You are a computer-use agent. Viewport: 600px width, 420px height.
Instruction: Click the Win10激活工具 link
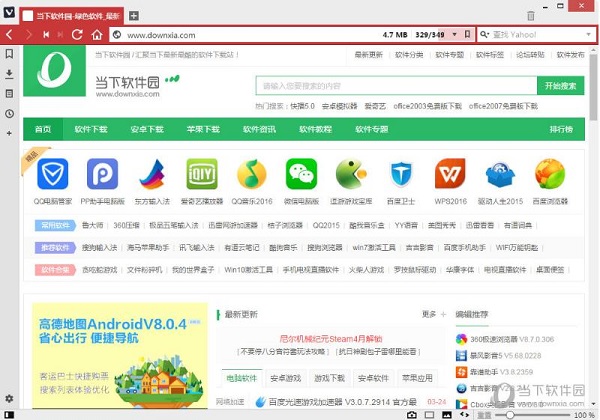click(x=248, y=270)
